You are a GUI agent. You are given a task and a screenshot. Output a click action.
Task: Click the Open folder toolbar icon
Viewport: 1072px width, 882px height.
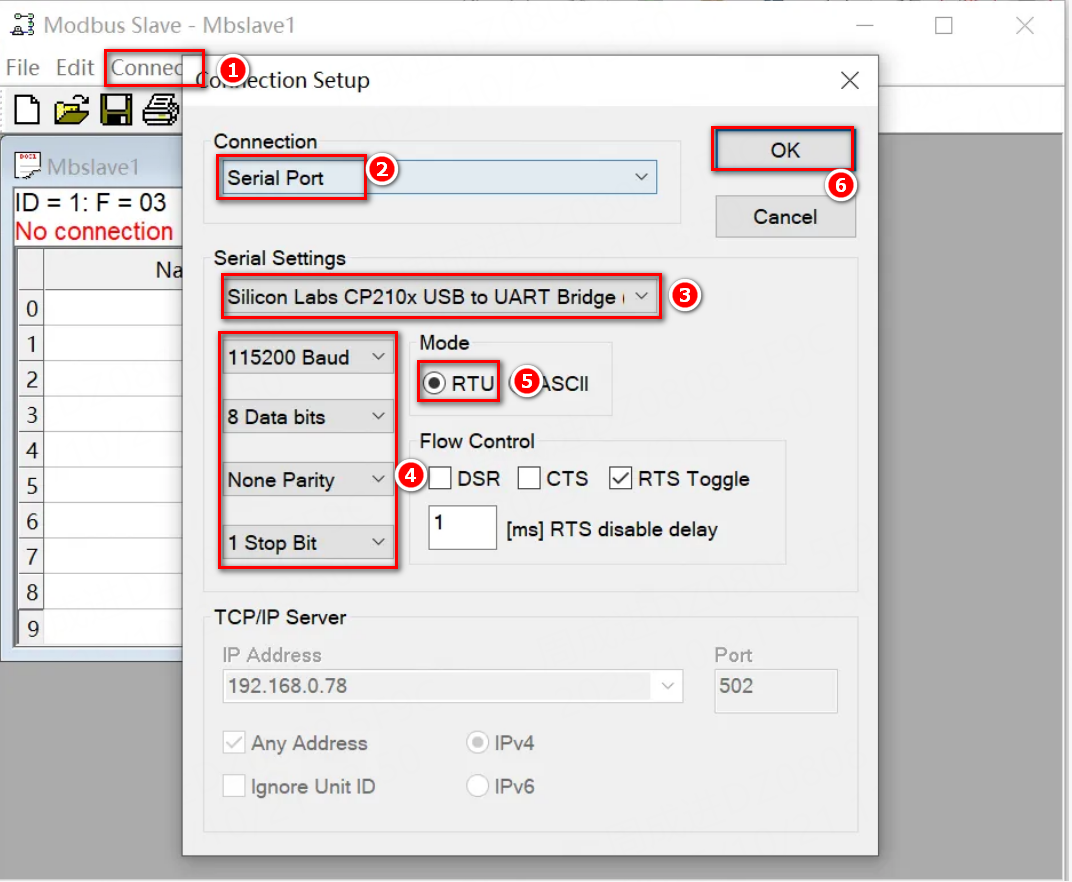click(x=71, y=109)
